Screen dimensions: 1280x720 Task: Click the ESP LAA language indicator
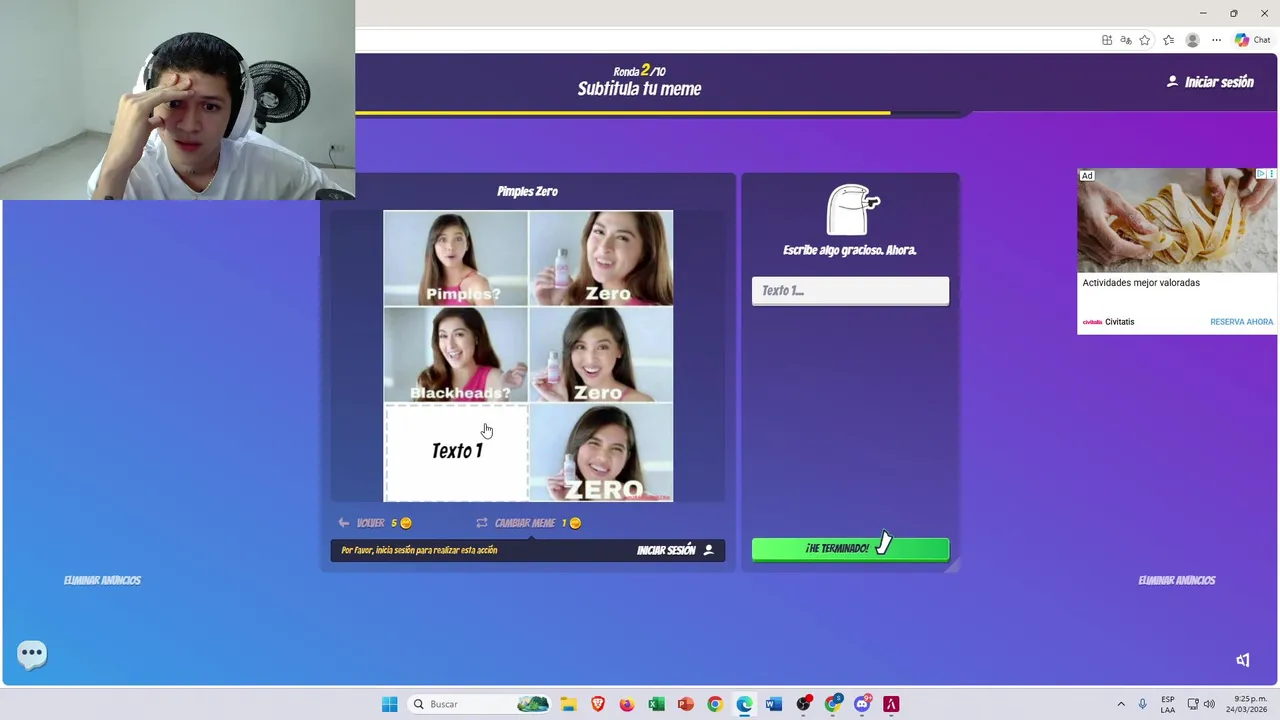point(1168,704)
